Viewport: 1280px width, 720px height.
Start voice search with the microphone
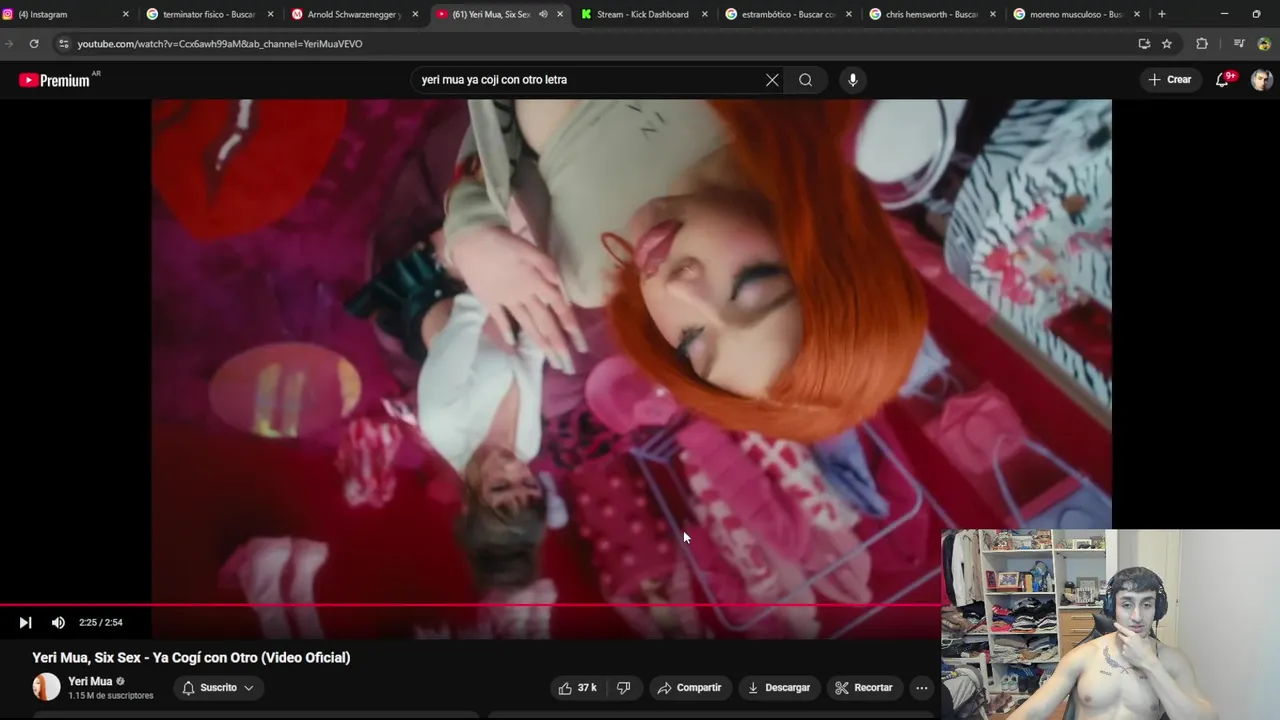tap(852, 80)
